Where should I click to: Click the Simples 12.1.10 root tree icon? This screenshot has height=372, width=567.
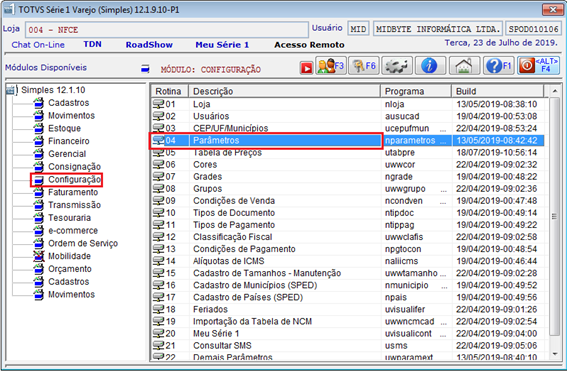click(11, 90)
